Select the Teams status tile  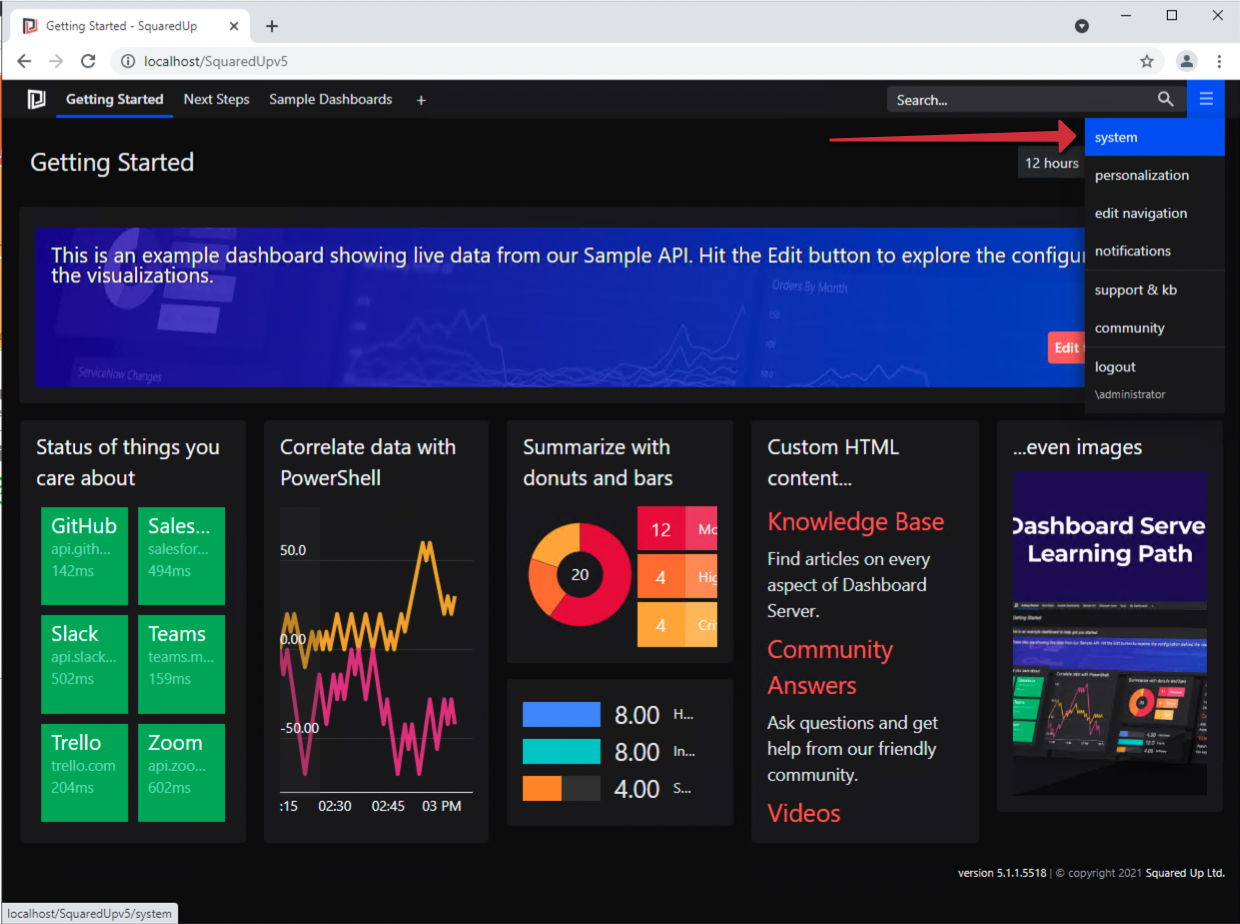[x=181, y=664]
